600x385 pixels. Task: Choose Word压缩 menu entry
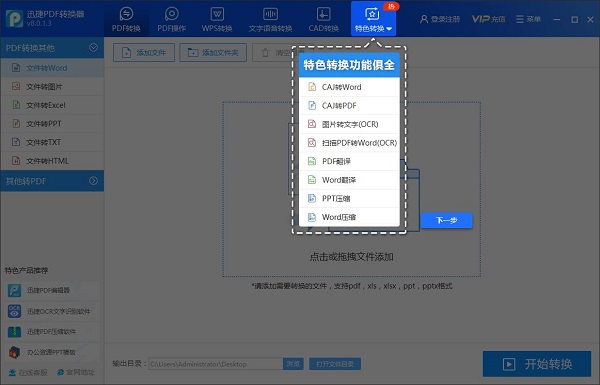pos(349,217)
